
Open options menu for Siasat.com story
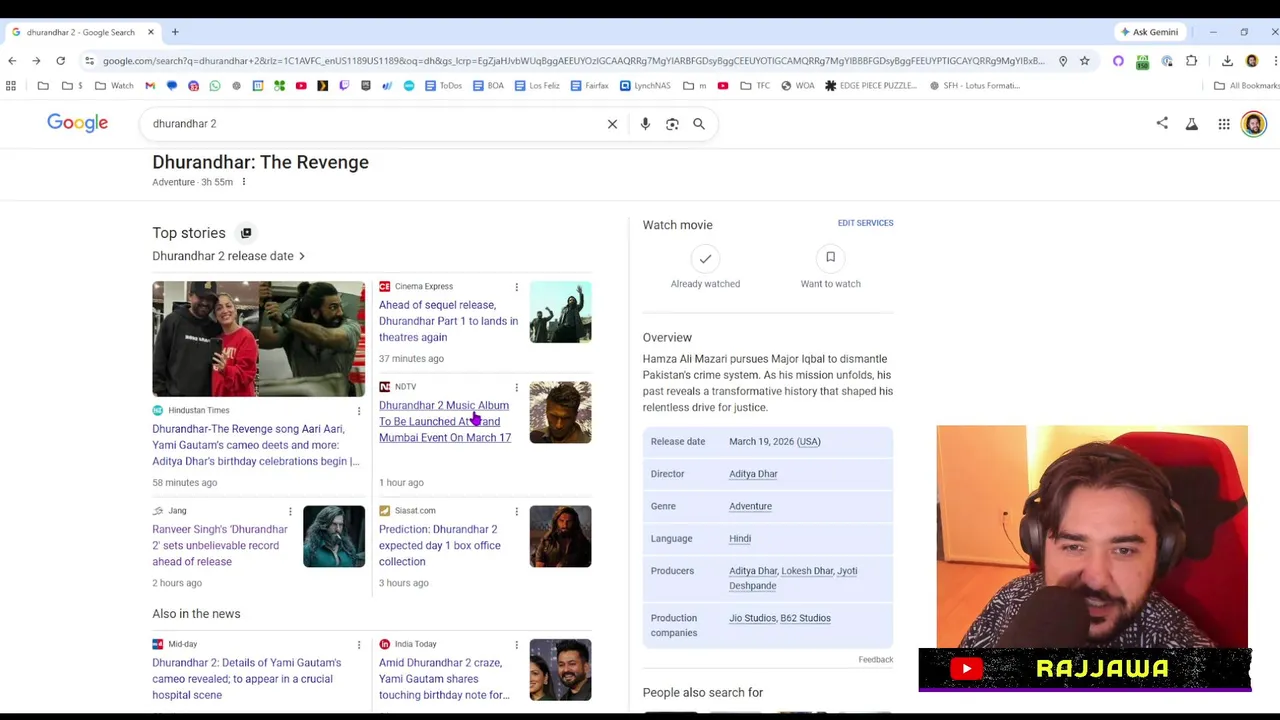tap(517, 511)
